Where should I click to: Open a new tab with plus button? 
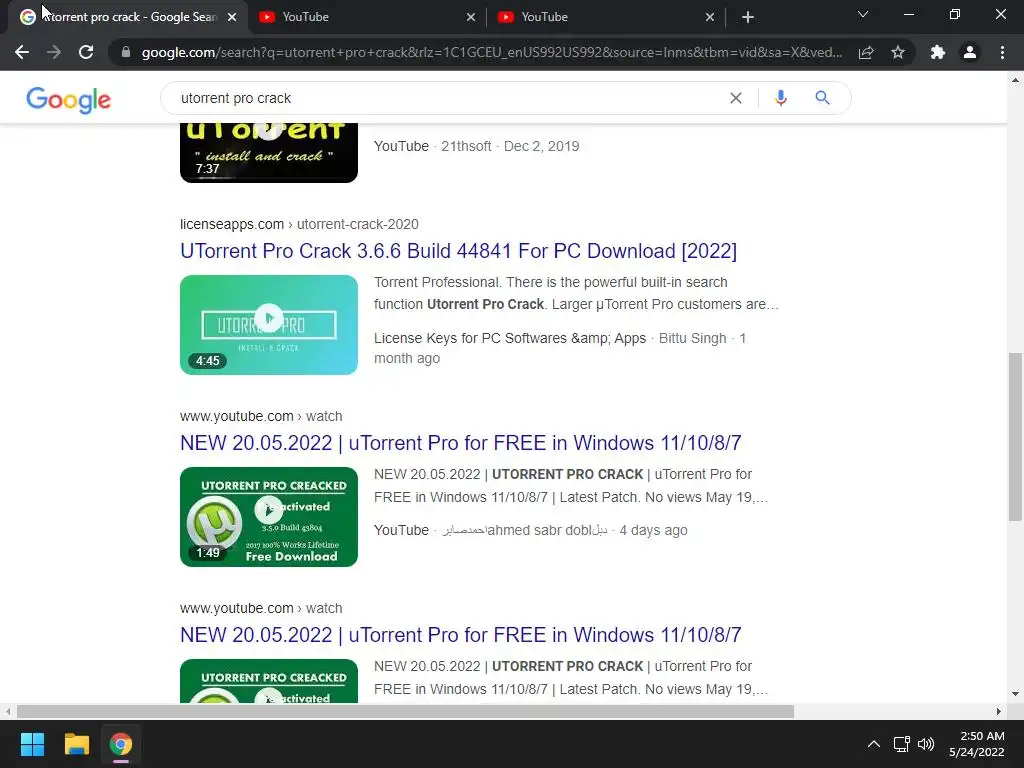click(x=748, y=17)
